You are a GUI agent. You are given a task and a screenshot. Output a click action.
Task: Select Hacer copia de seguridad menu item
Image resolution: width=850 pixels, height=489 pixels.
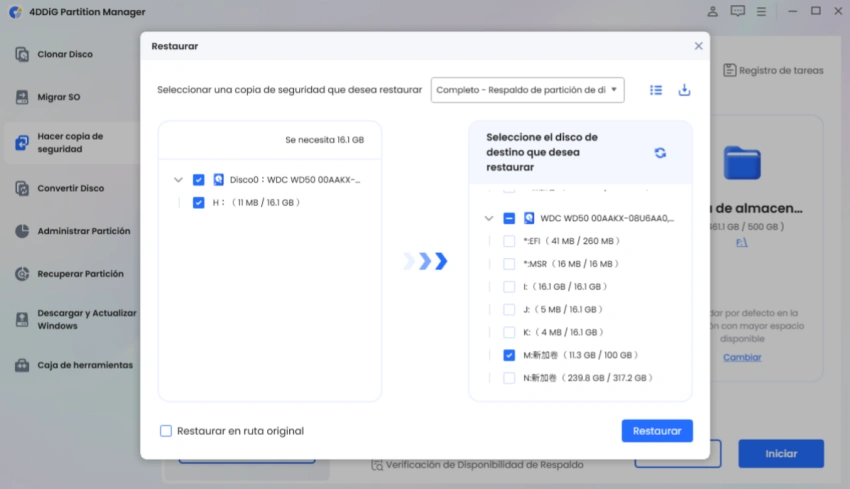click(x=70, y=143)
